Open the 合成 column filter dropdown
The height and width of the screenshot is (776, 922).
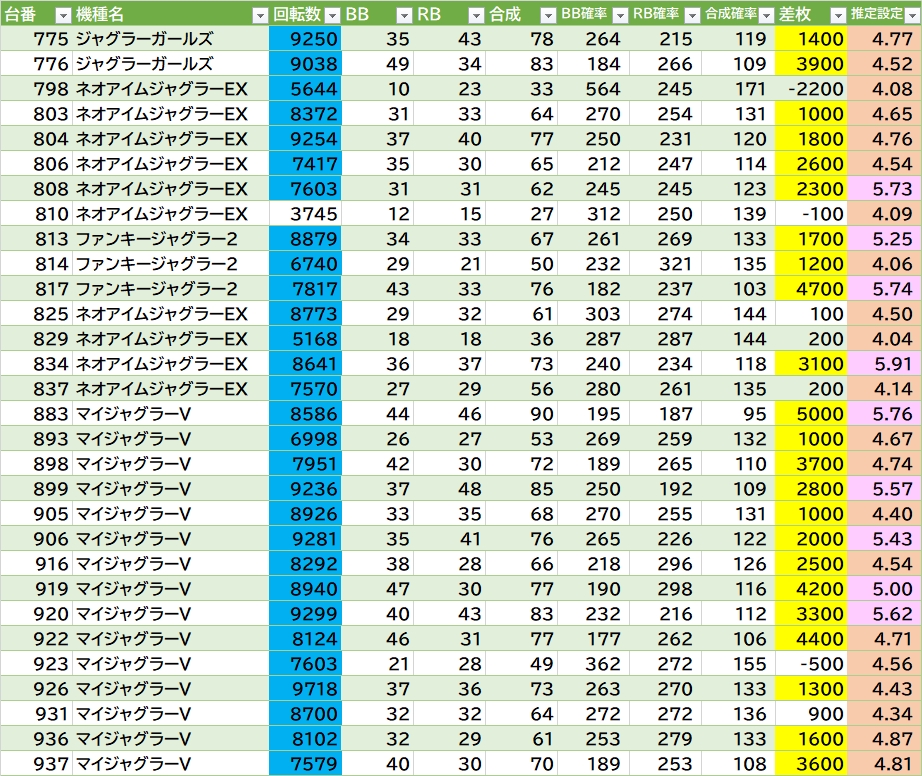548,15
